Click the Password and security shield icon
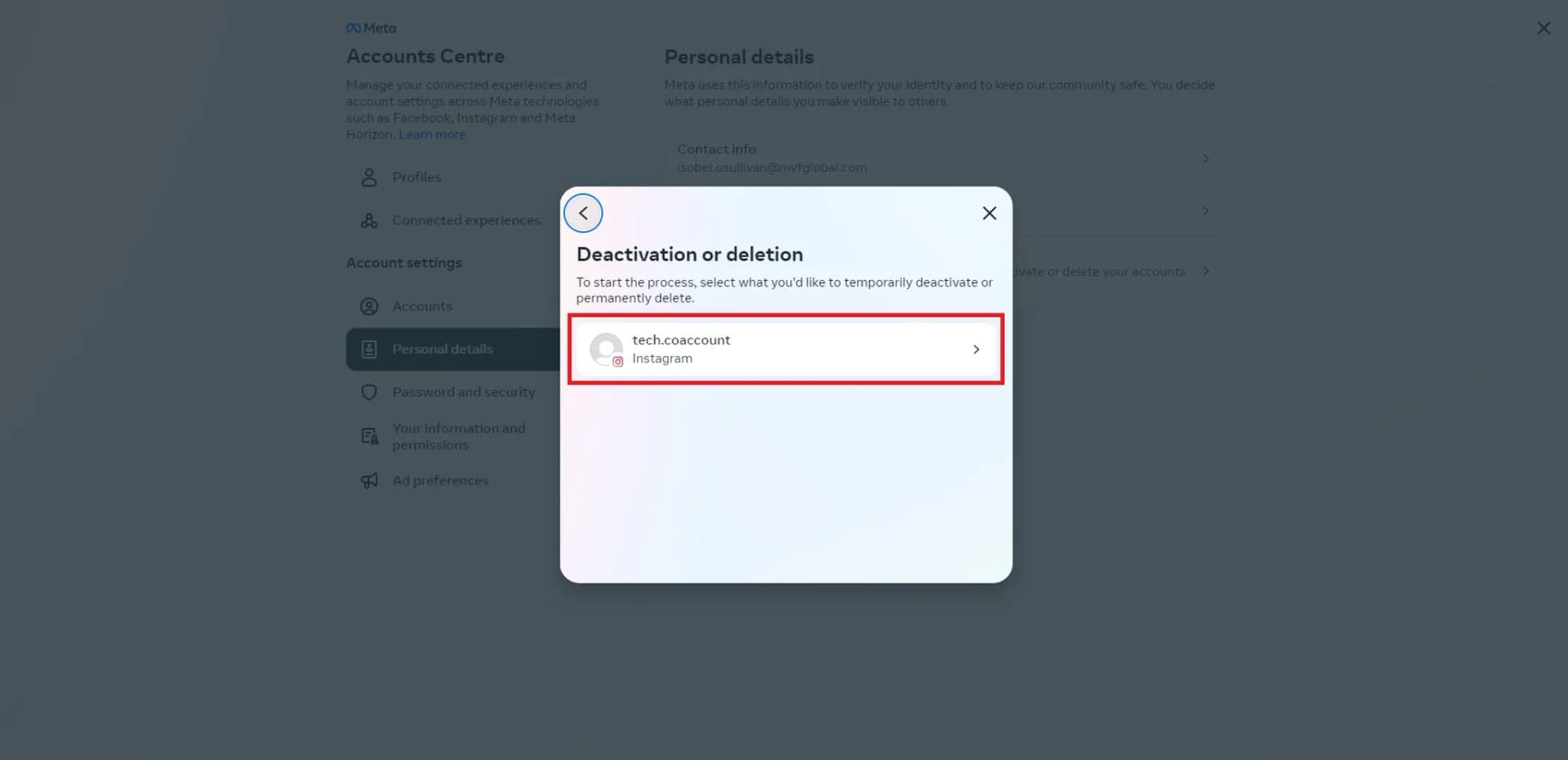Screen dimensions: 1568x760 [x=369, y=393]
